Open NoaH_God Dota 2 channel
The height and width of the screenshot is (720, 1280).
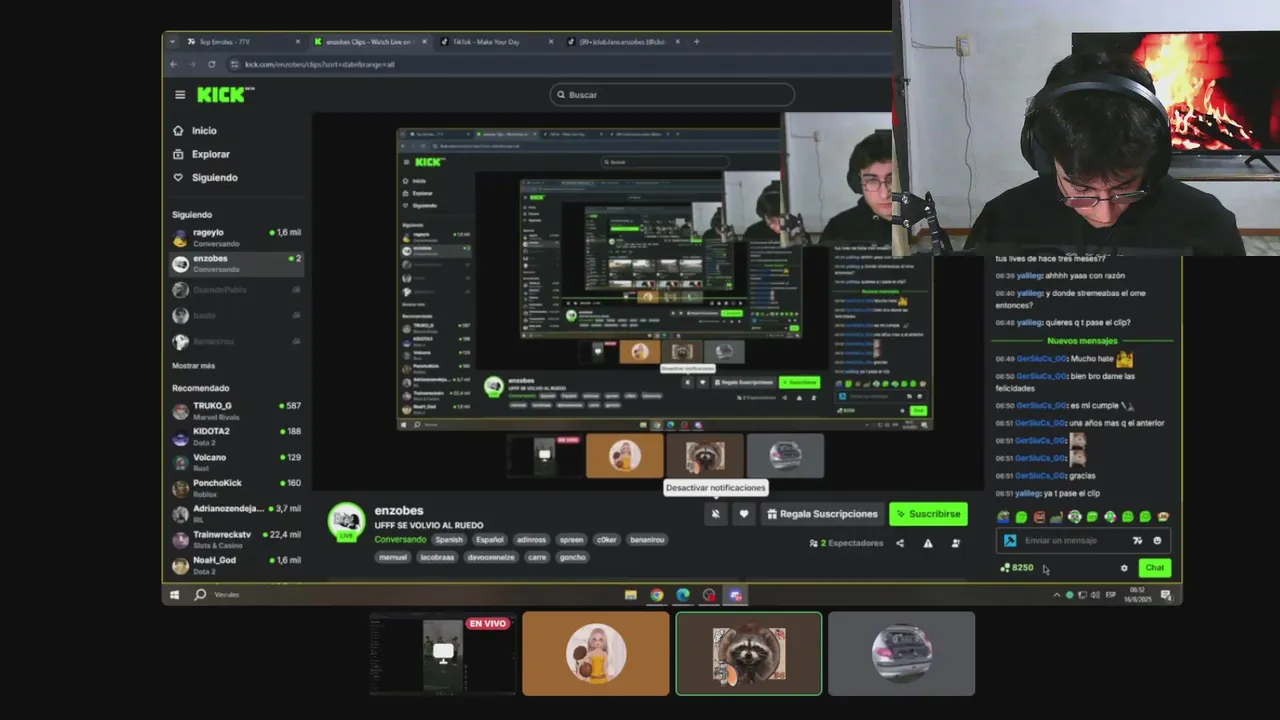pyautogui.click(x=236, y=565)
